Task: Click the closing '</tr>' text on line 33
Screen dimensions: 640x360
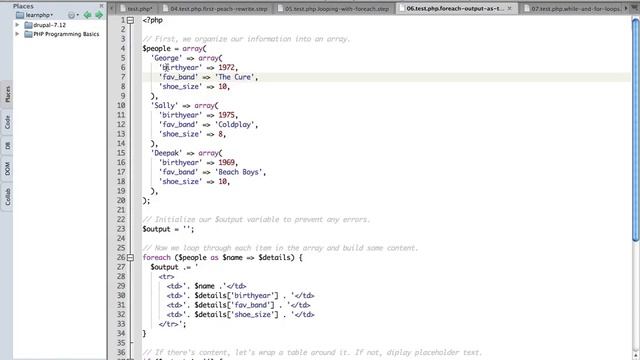Action: (169, 324)
